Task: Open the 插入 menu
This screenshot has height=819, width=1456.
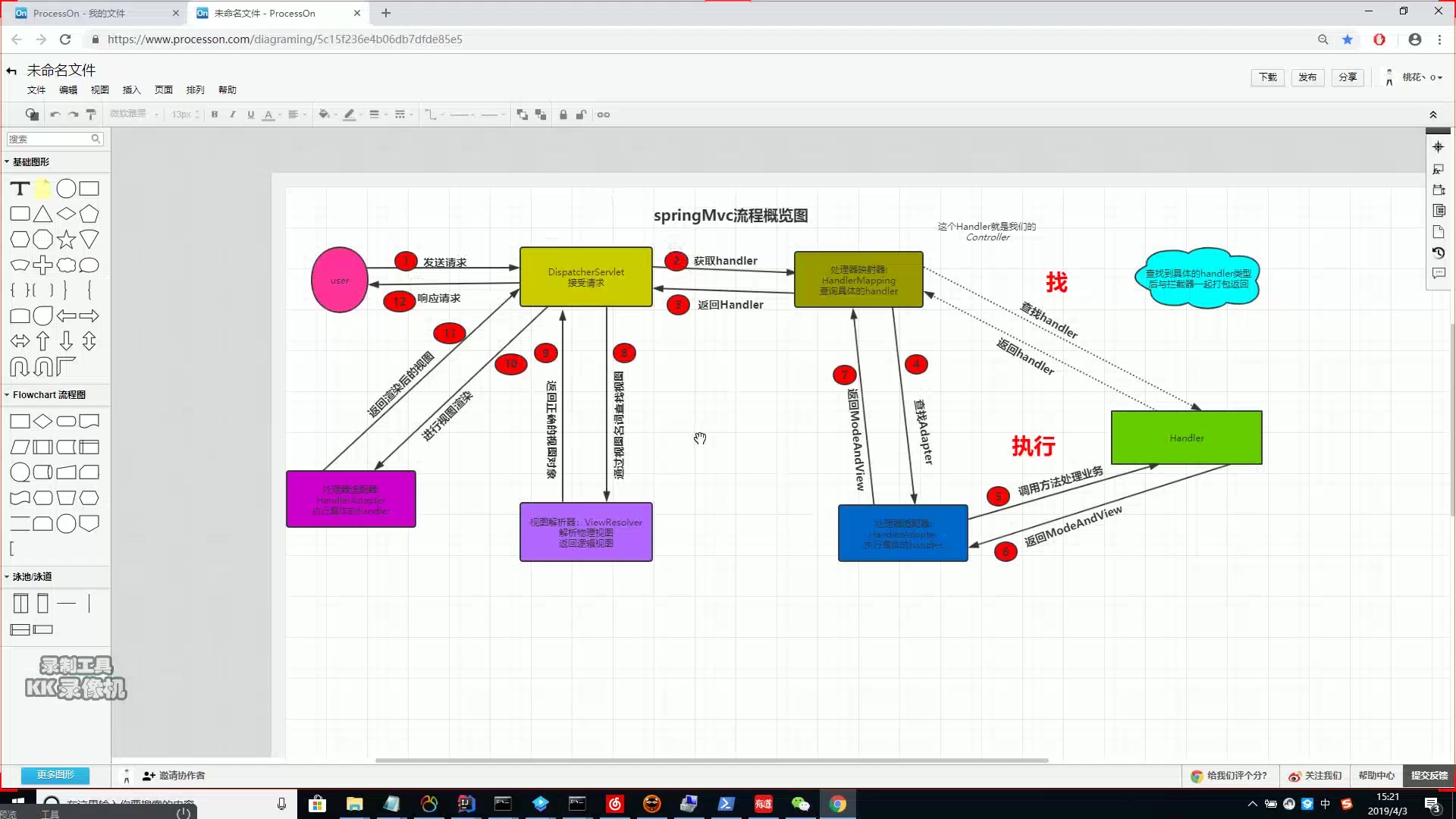Action: pyautogui.click(x=132, y=89)
